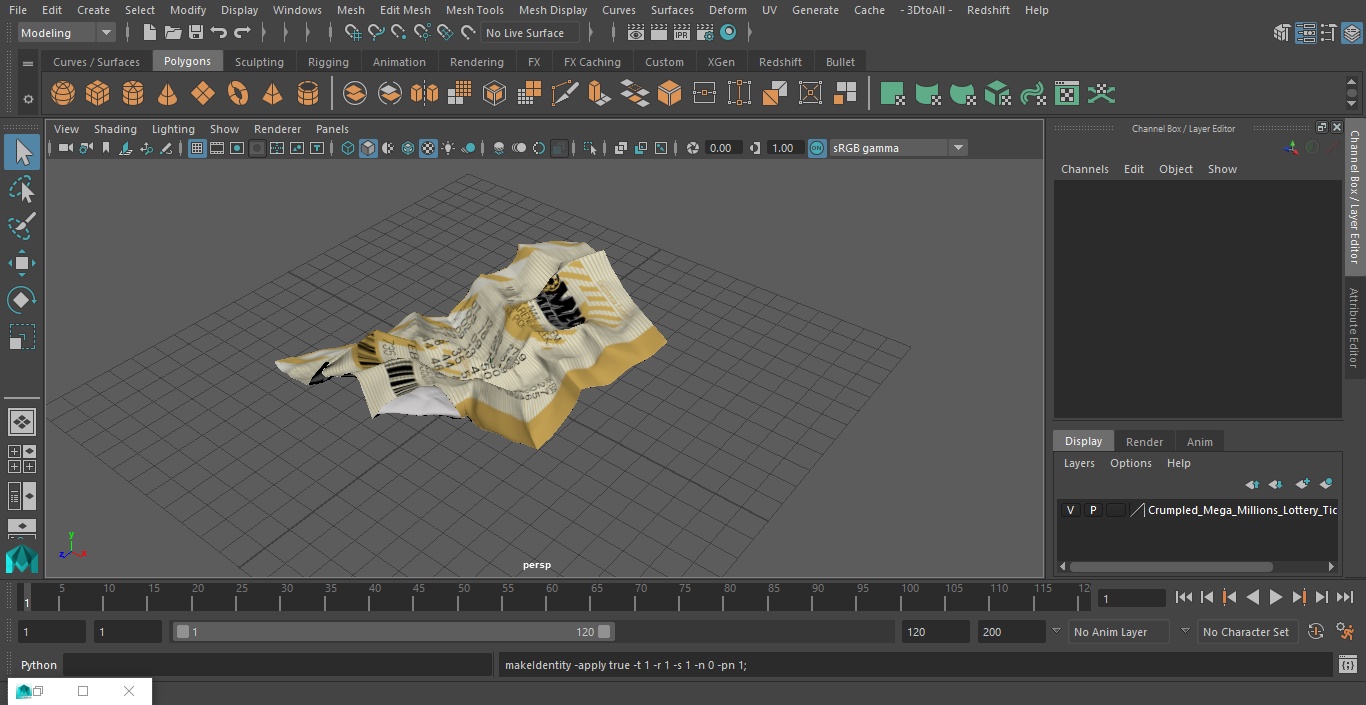Redo the last action icon
Screen dimensions: 1366x705
[x=242, y=33]
